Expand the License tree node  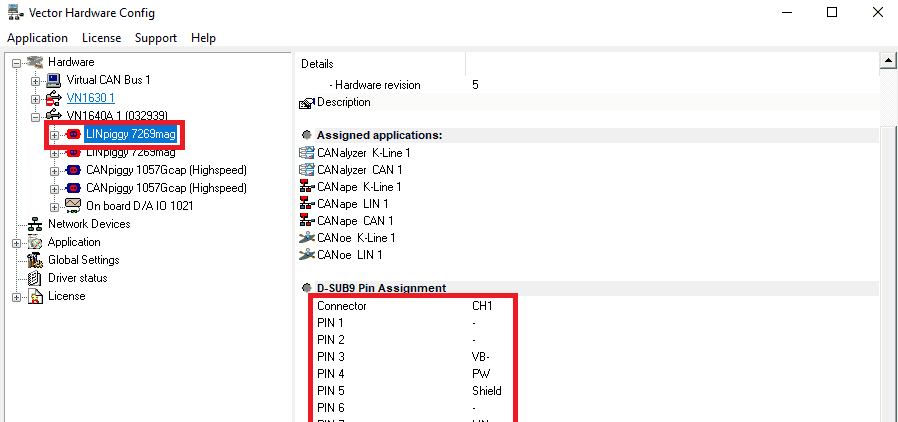17,296
